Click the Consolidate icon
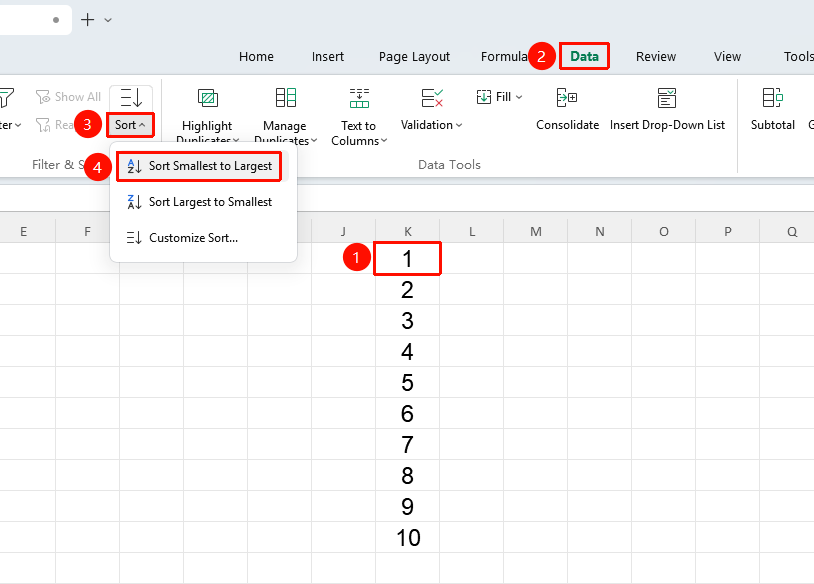814x584 pixels. tap(567, 98)
